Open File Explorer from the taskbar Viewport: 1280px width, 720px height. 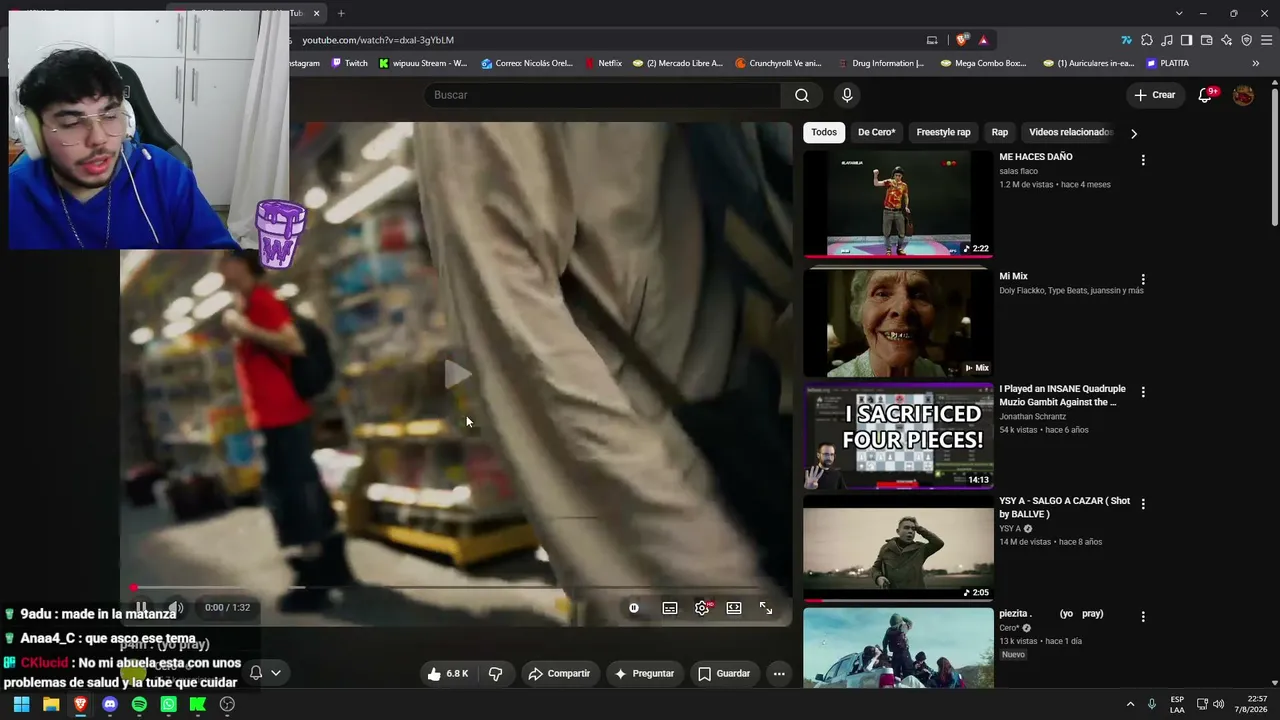click(51, 704)
